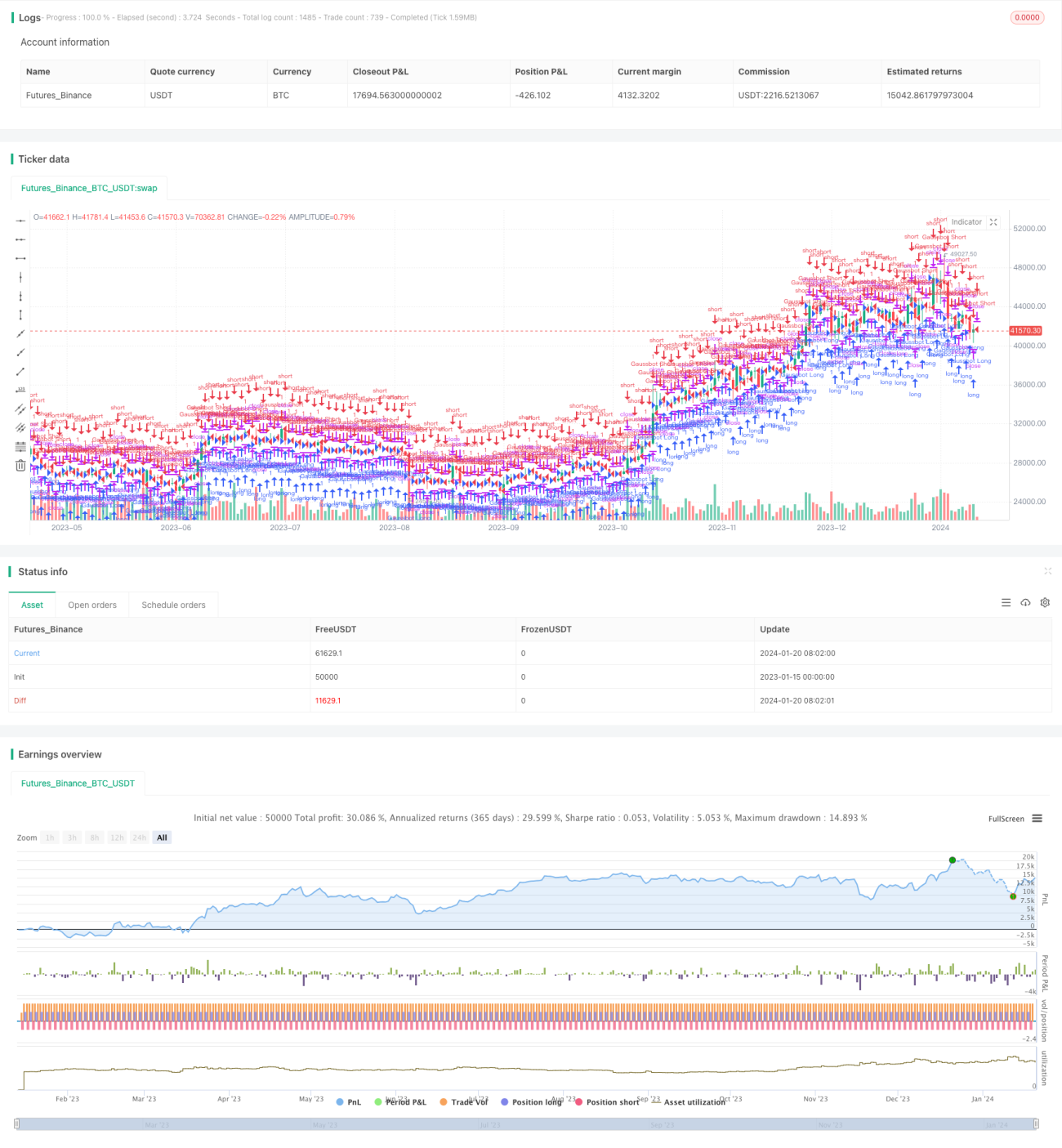Click the list menu icon in Status info
This screenshot has height=1148, width=1062.
coord(1006,603)
